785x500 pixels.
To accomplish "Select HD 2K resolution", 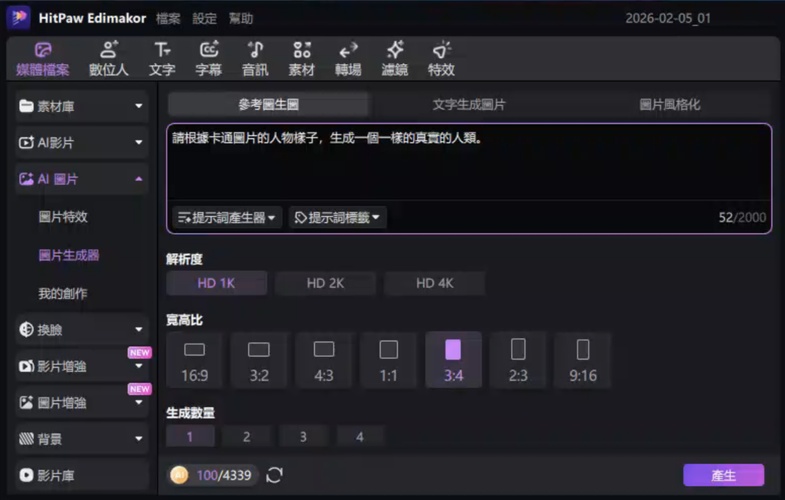I will click(x=325, y=283).
